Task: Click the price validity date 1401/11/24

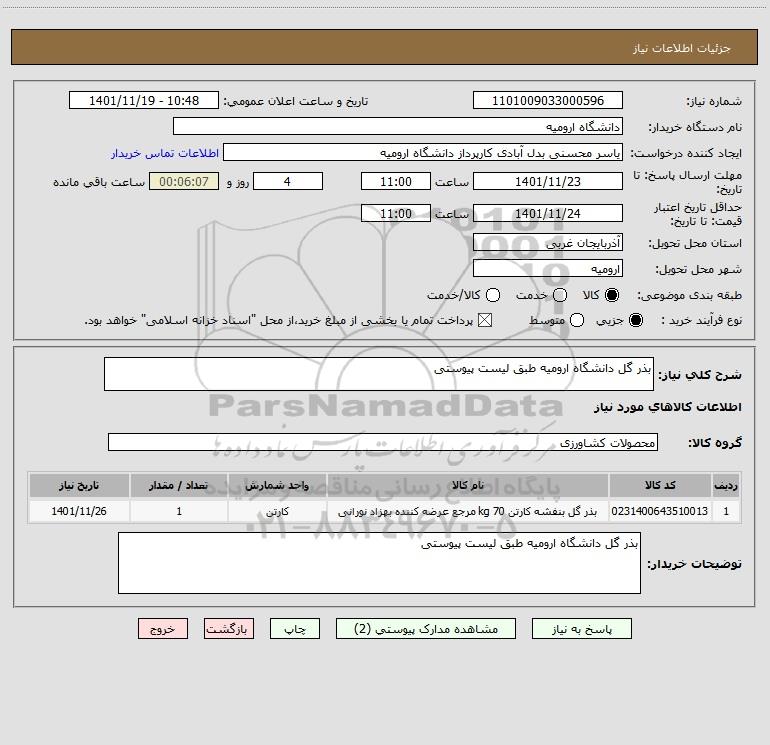Action: coord(548,213)
